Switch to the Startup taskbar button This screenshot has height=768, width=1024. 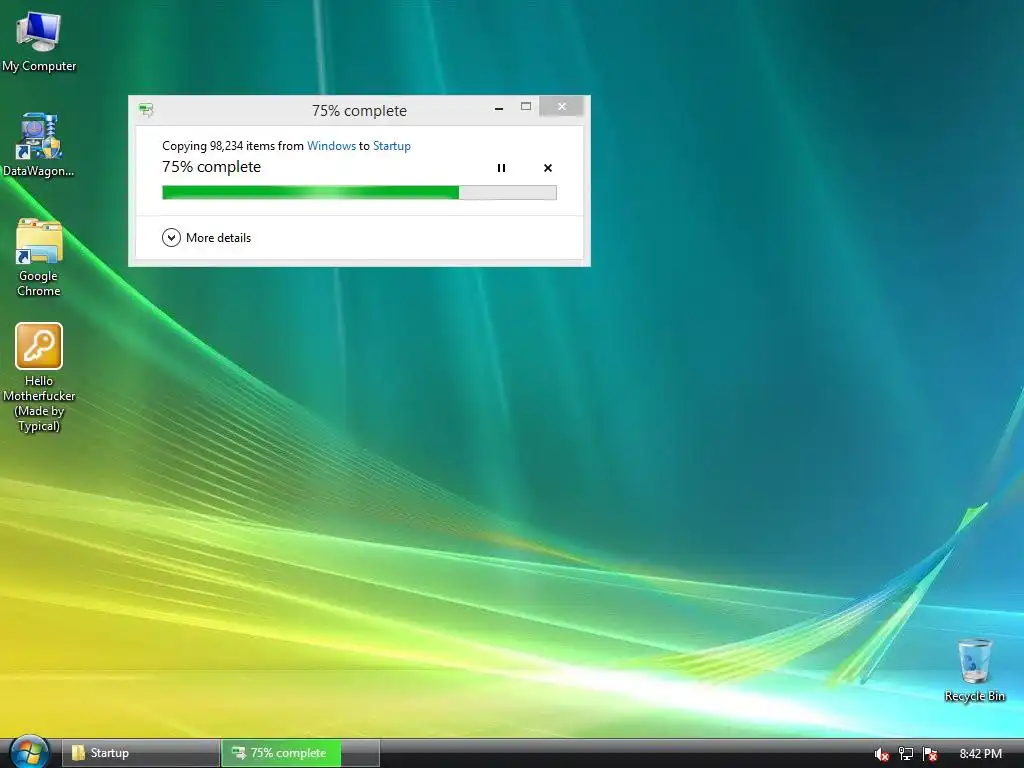141,753
